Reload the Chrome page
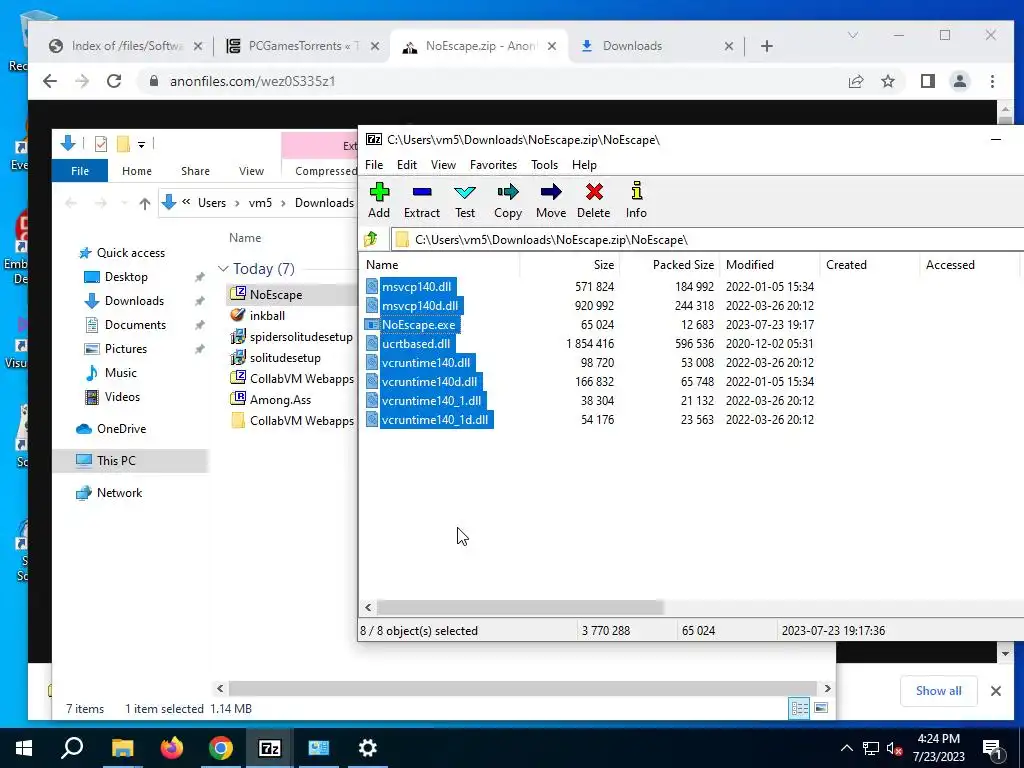The image size is (1024, 768). [114, 81]
